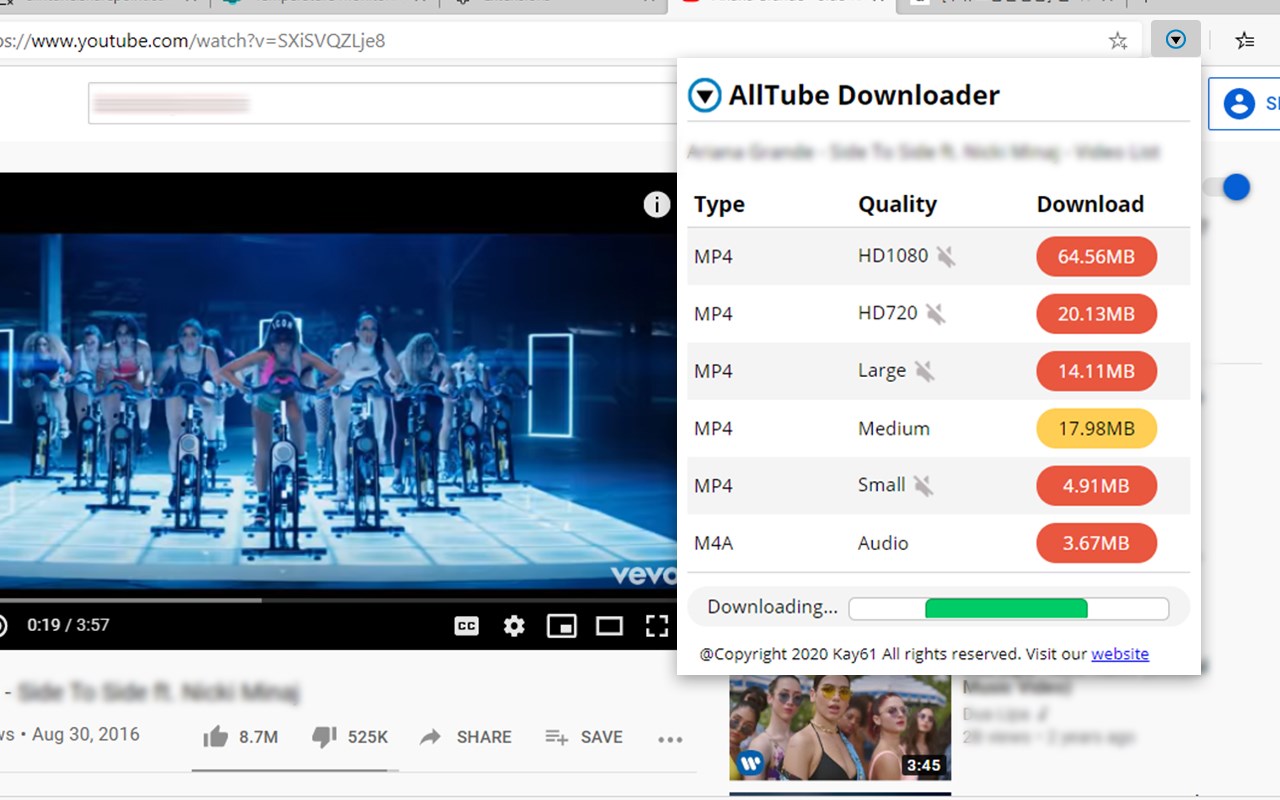Switch to miniplayer mode
1280x800 pixels.
pos(562,626)
